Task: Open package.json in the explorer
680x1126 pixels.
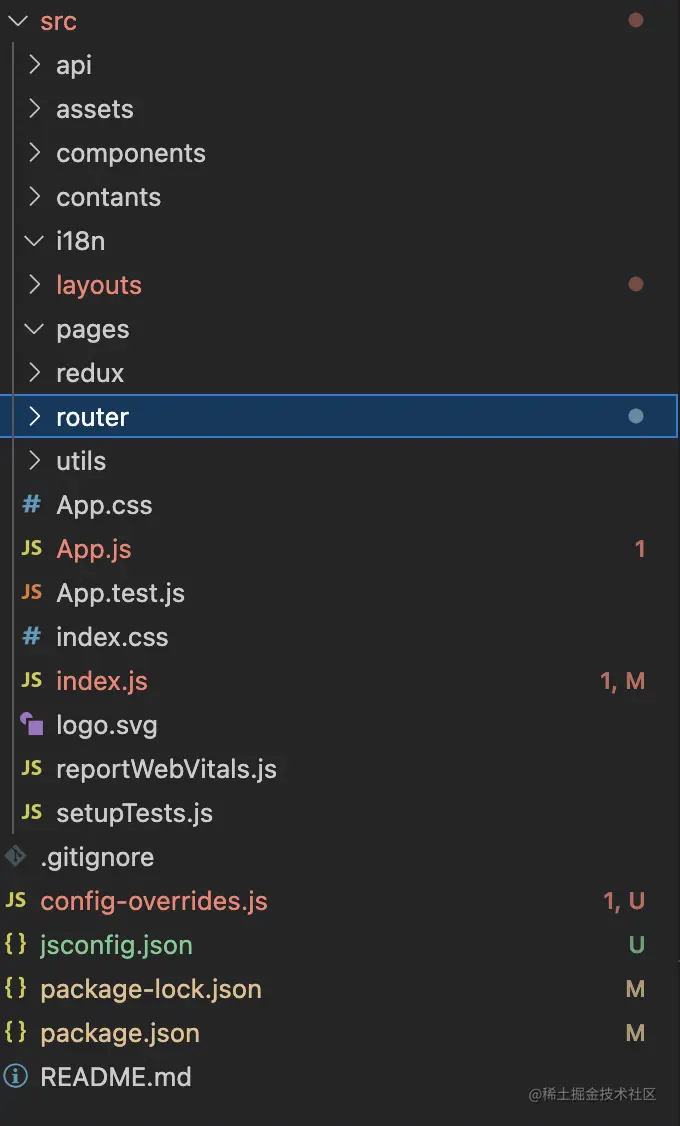Action: pyautogui.click(x=120, y=1033)
